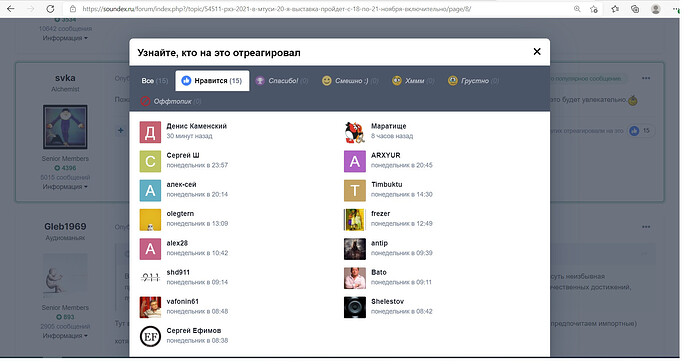The height and width of the screenshot is (364, 690).
Task: Open Gleb1969's post options ellipsis menu
Action: [646, 227]
